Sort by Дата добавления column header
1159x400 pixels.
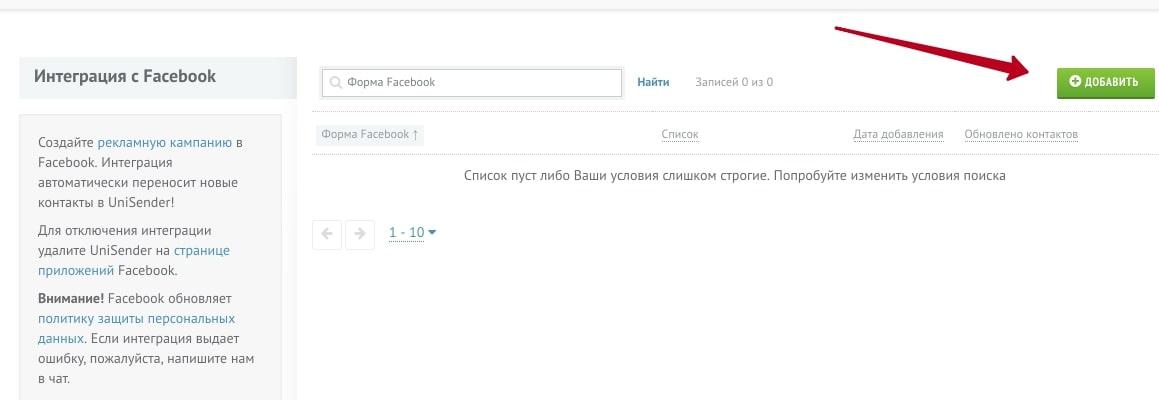pyautogui.click(x=898, y=135)
